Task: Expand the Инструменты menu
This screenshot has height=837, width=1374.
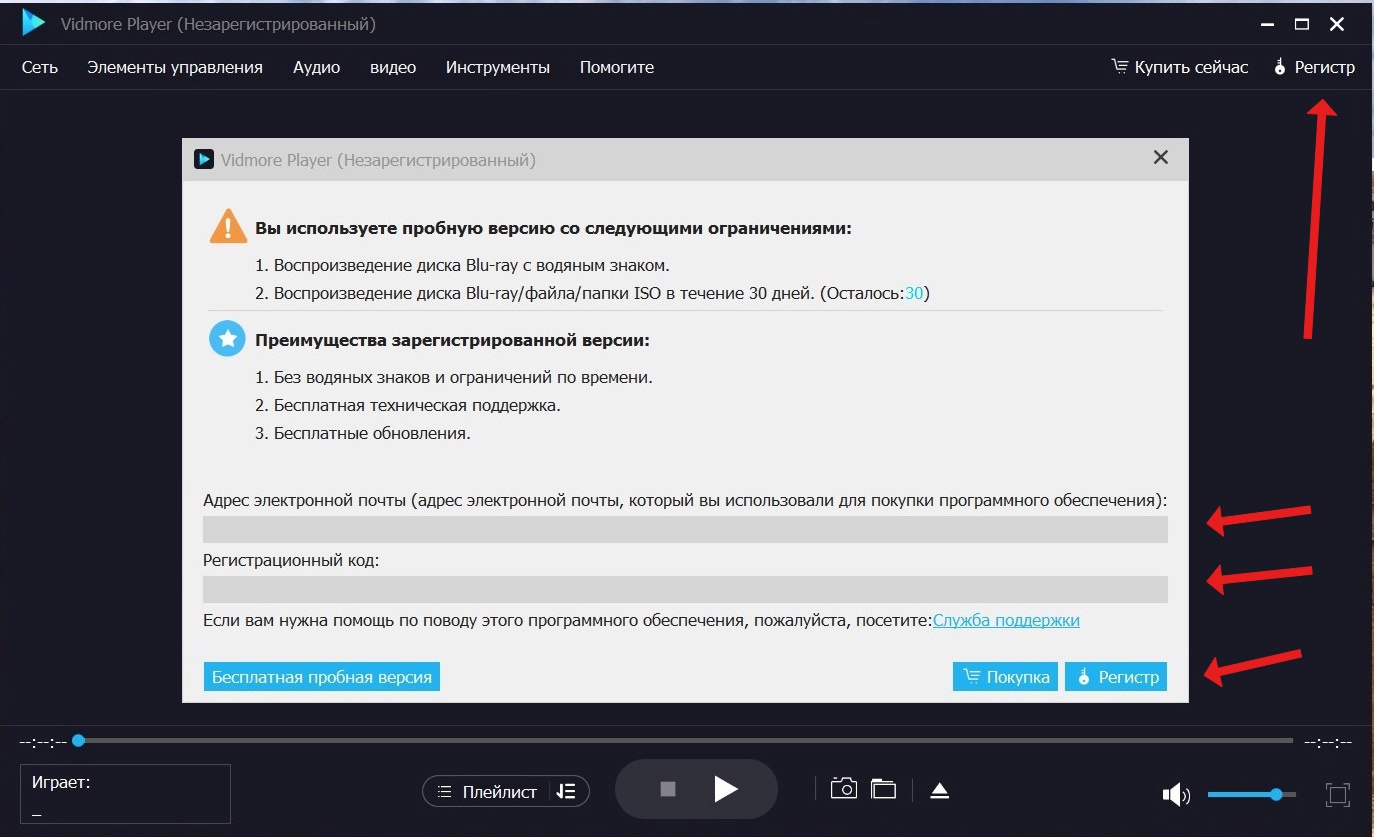Action: pyautogui.click(x=497, y=67)
